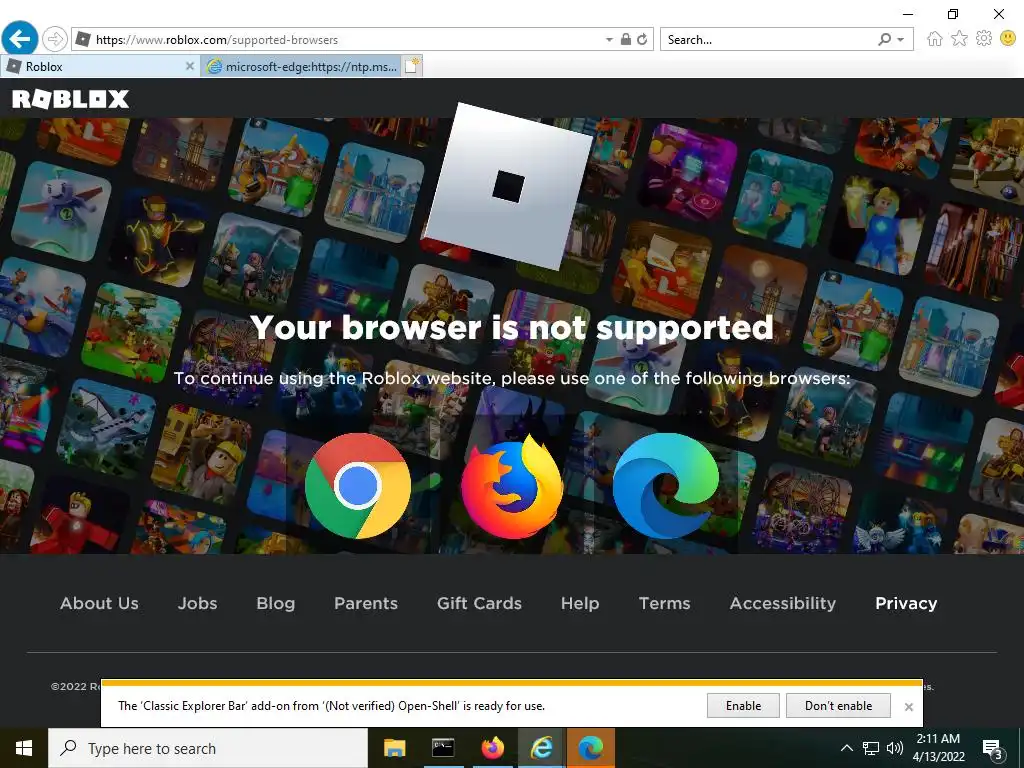The image size is (1024, 768).
Task: Choose Don't enable for the add-on
Action: [x=838, y=705]
